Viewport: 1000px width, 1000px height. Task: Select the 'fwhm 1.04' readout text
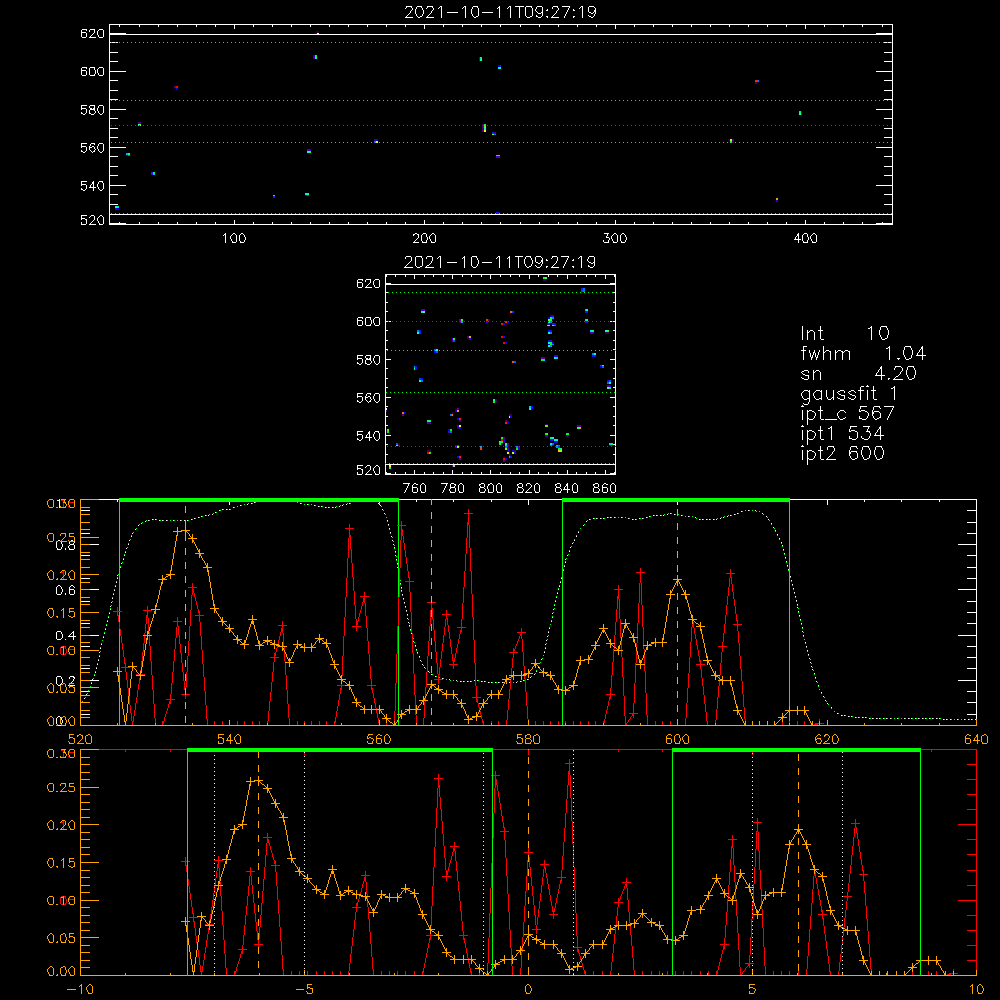[x=863, y=353]
